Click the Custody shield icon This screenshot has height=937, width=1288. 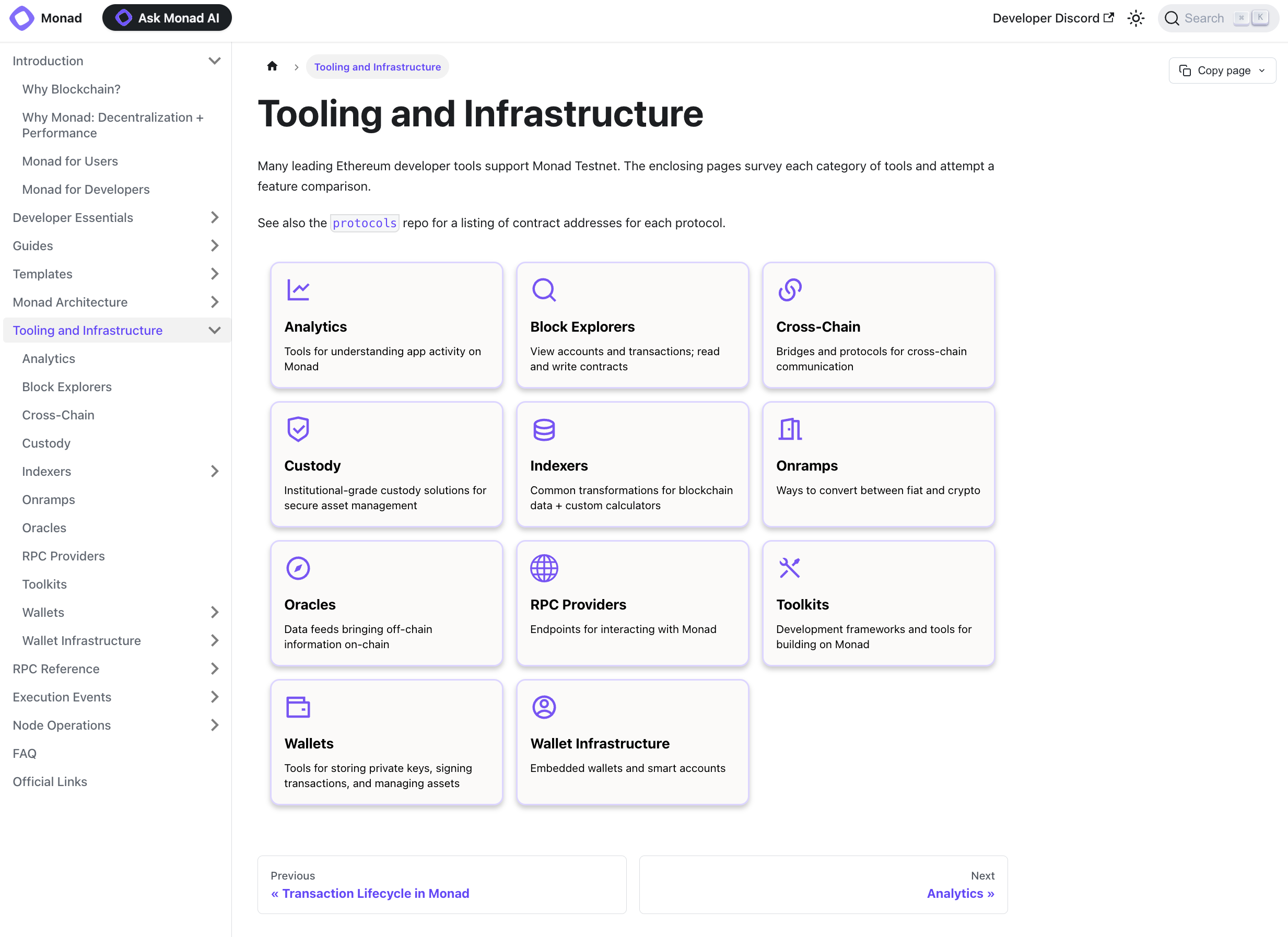point(298,429)
